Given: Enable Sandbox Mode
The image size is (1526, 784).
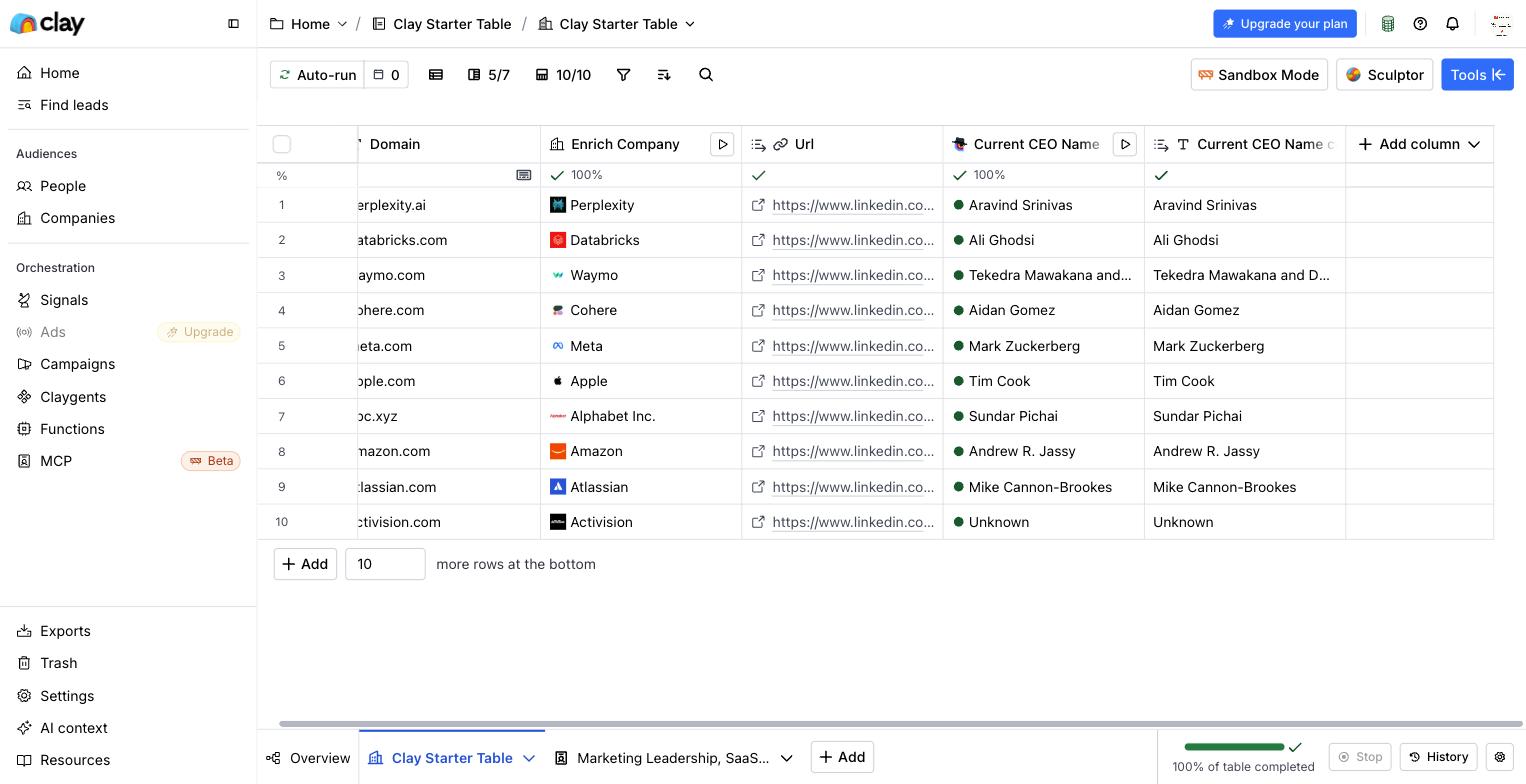Looking at the screenshot, I should point(1259,75).
